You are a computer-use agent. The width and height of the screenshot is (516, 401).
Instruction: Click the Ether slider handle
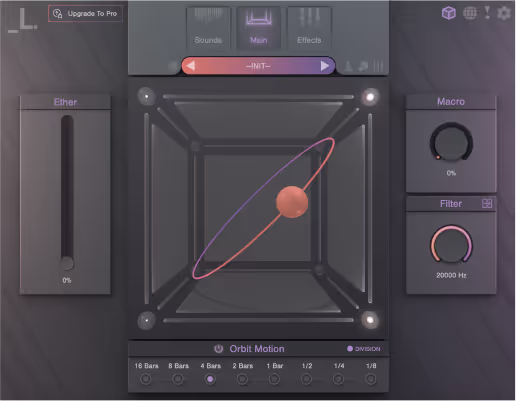(x=67, y=263)
